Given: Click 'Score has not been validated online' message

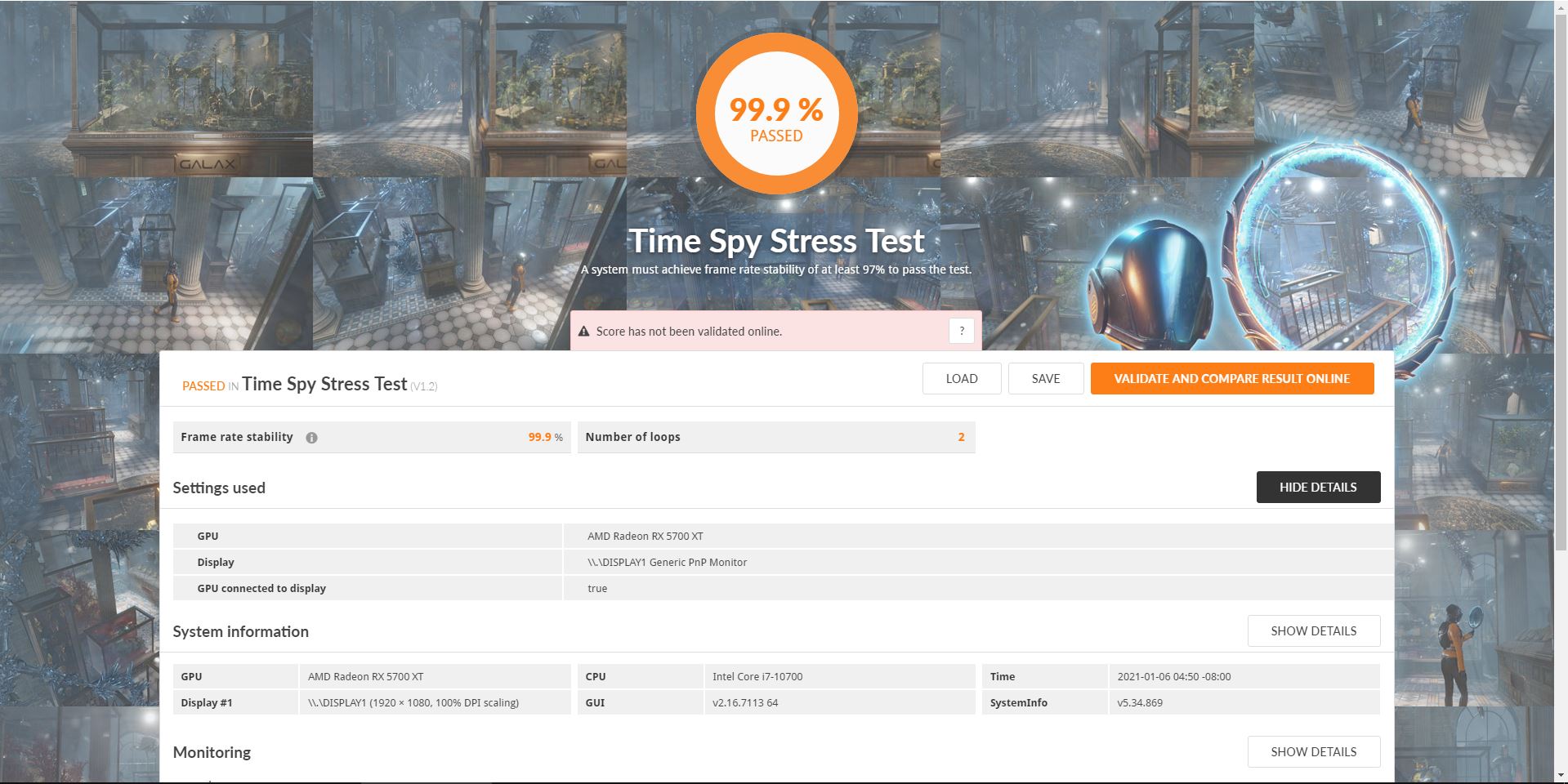Looking at the screenshot, I should (689, 332).
